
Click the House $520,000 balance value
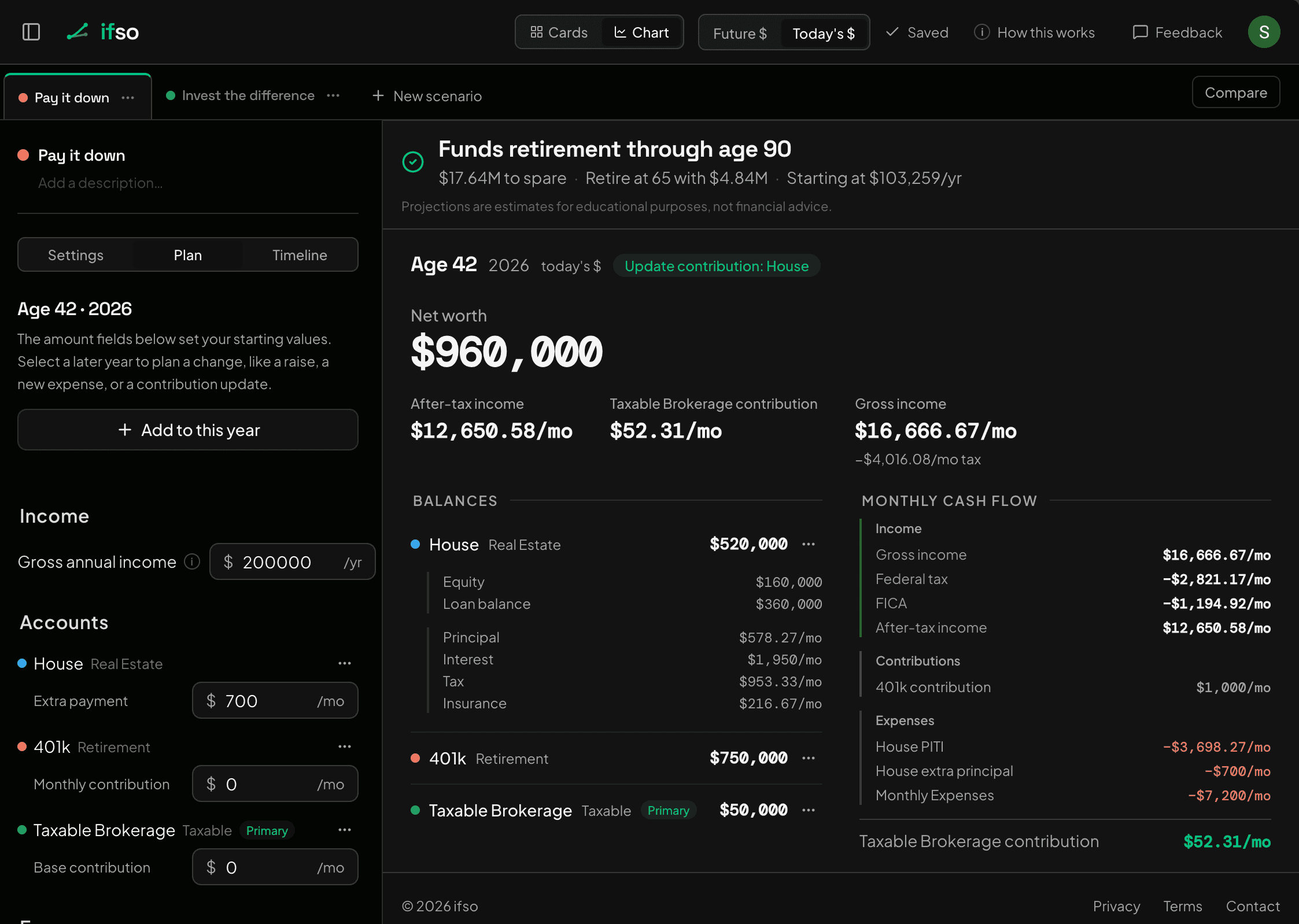tap(748, 544)
